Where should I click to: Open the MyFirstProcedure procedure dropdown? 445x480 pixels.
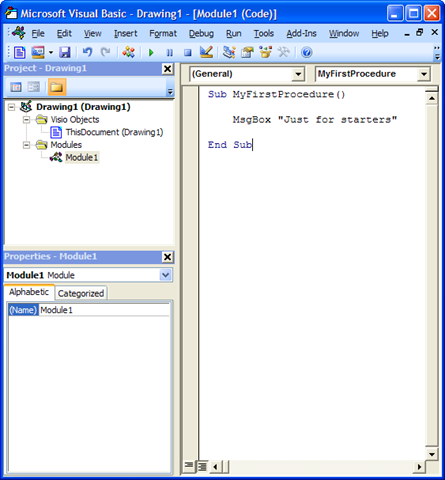pyautogui.click(x=424, y=74)
